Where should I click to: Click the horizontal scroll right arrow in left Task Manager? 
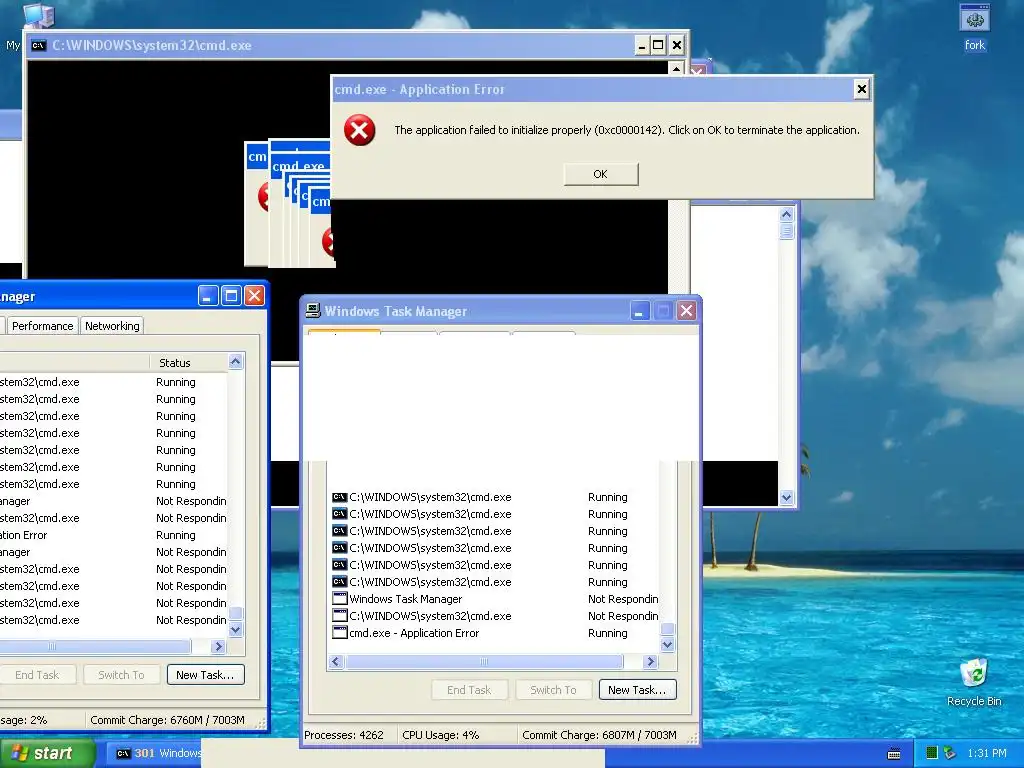click(218, 647)
